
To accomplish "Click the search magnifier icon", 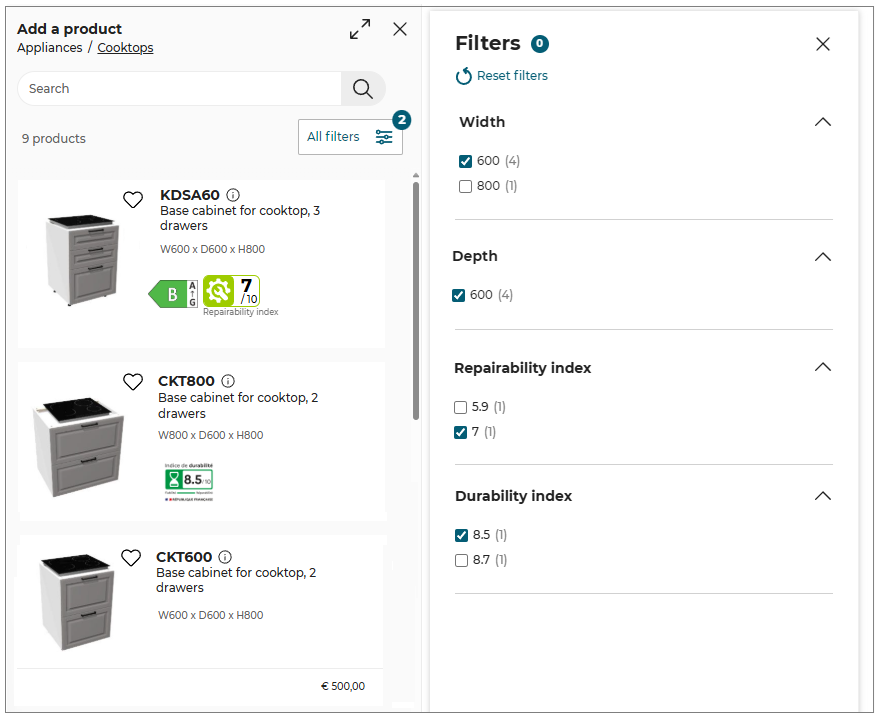I will [362, 88].
